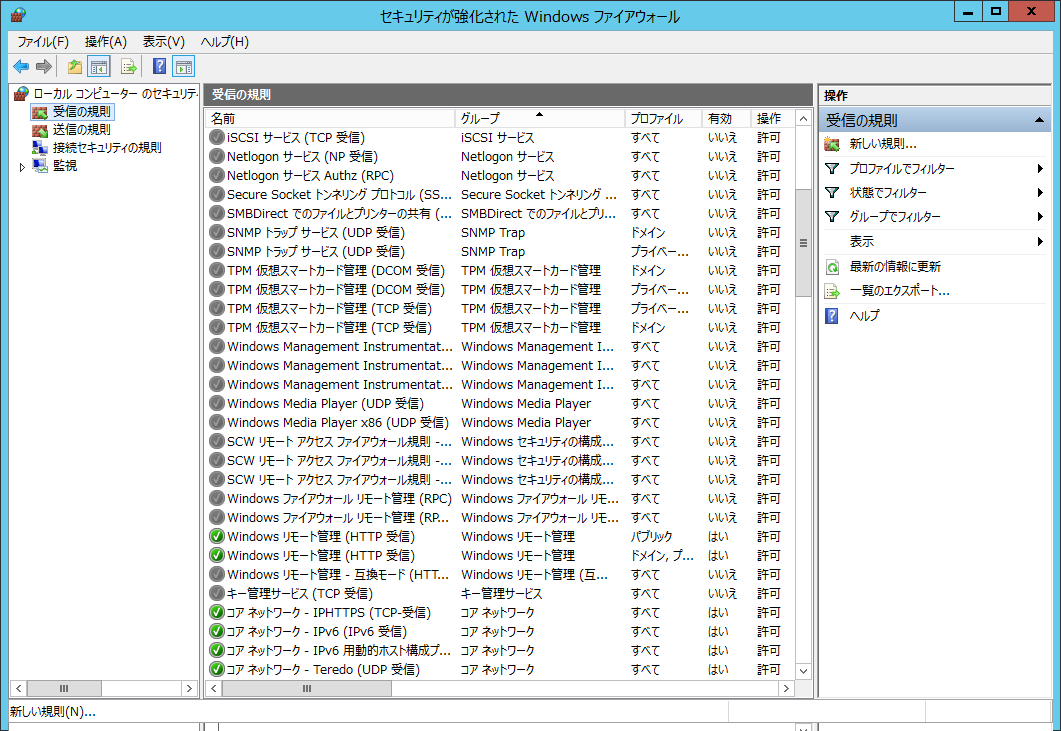This screenshot has height=731, width=1061.
Task: Click the 最新の情報に更新 refresh icon
Action: 832,267
